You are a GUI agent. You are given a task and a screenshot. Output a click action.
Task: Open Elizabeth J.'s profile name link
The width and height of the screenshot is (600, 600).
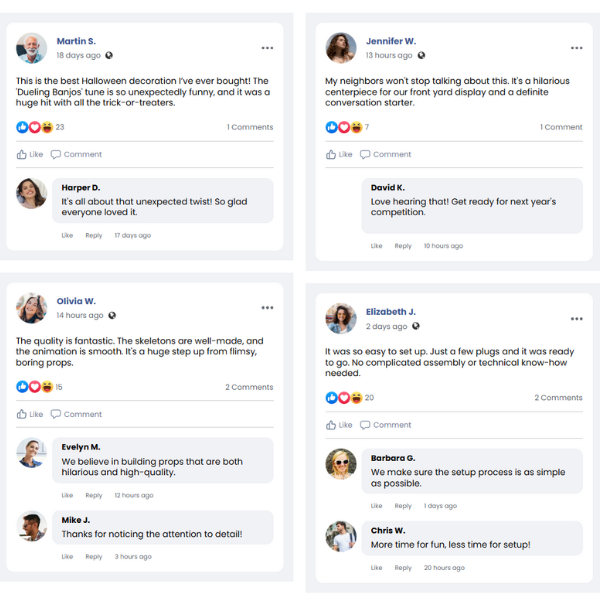pyautogui.click(x=391, y=312)
